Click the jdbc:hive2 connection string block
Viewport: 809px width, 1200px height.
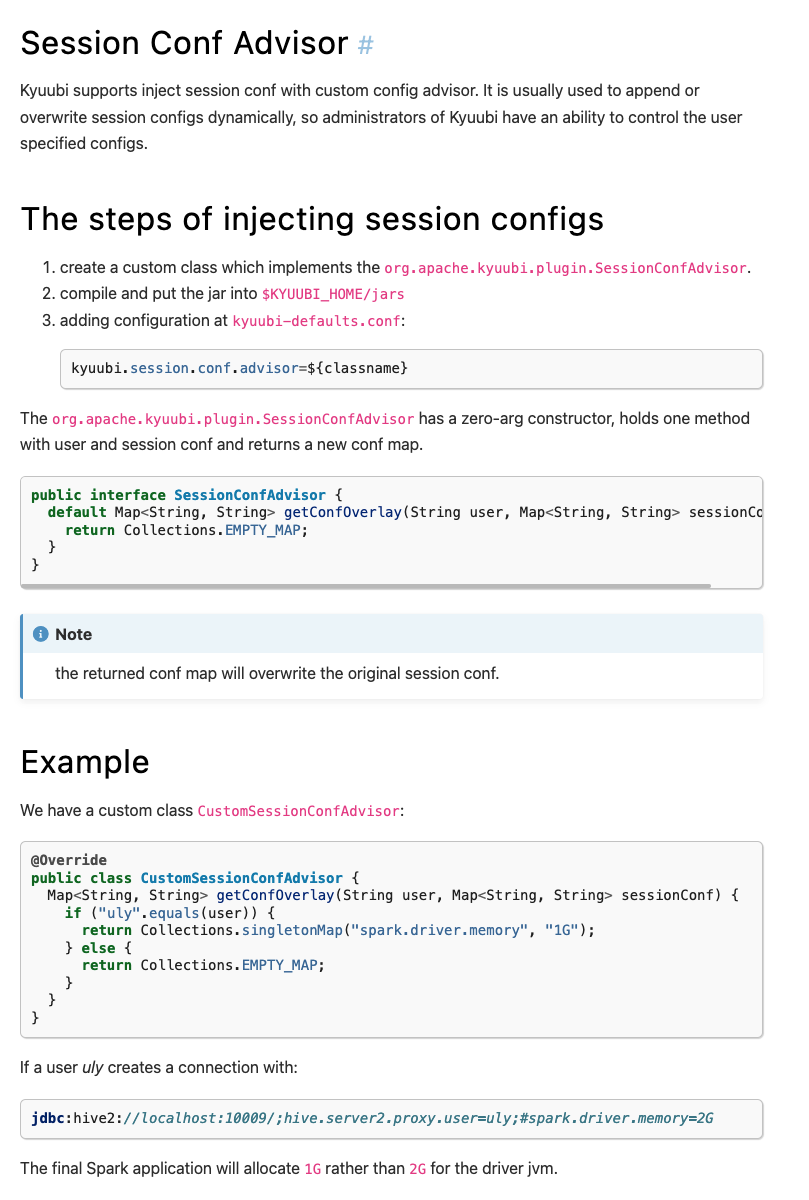[x=392, y=1119]
